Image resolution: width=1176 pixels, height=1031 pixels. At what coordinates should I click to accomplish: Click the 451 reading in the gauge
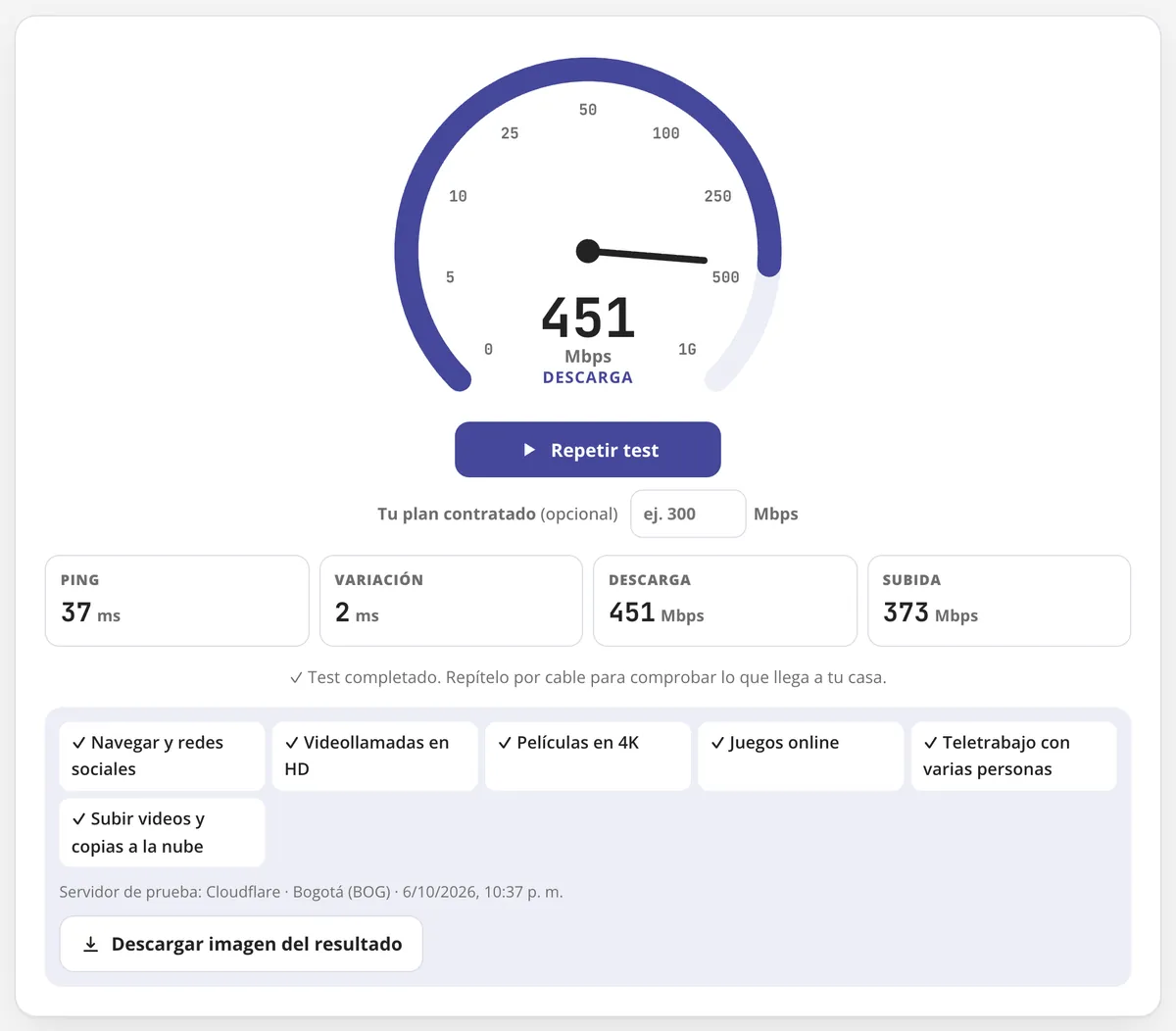(x=588, y=318)
